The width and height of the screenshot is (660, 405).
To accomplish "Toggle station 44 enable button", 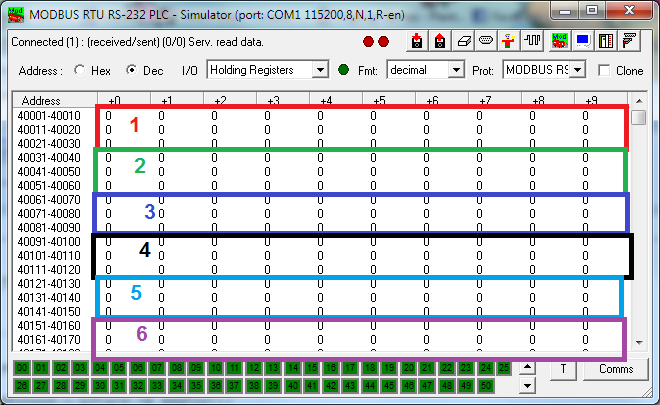I will tap(370, 386).
